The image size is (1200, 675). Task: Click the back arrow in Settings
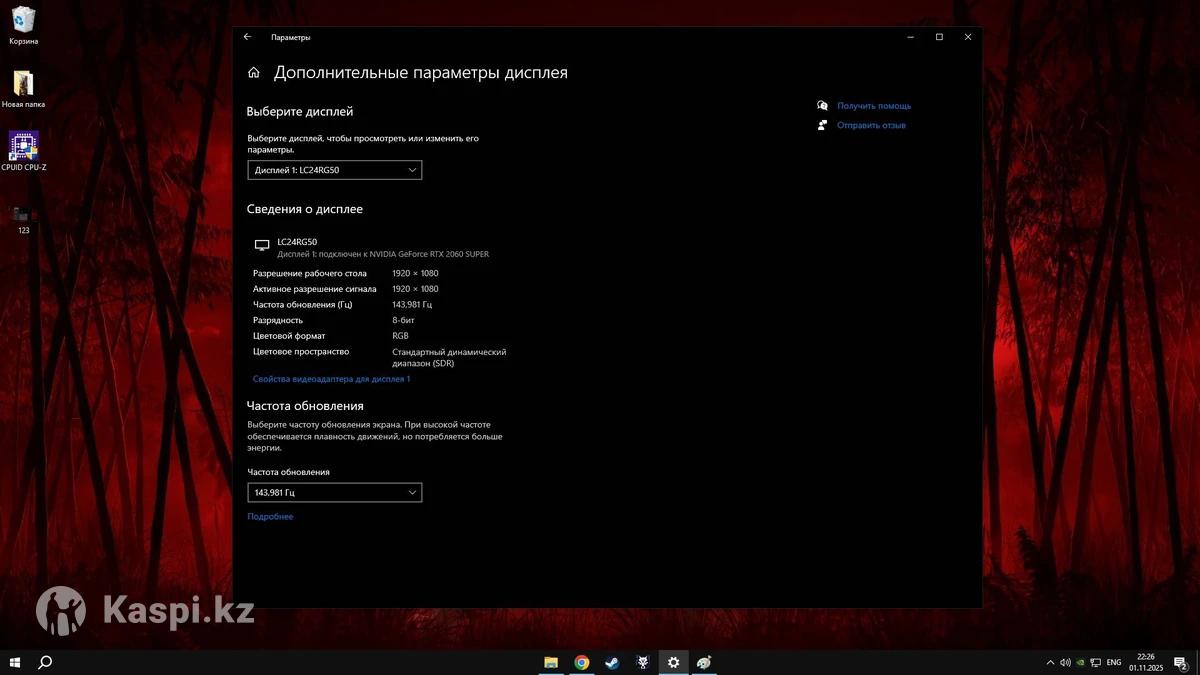click(x=248, y=37)
